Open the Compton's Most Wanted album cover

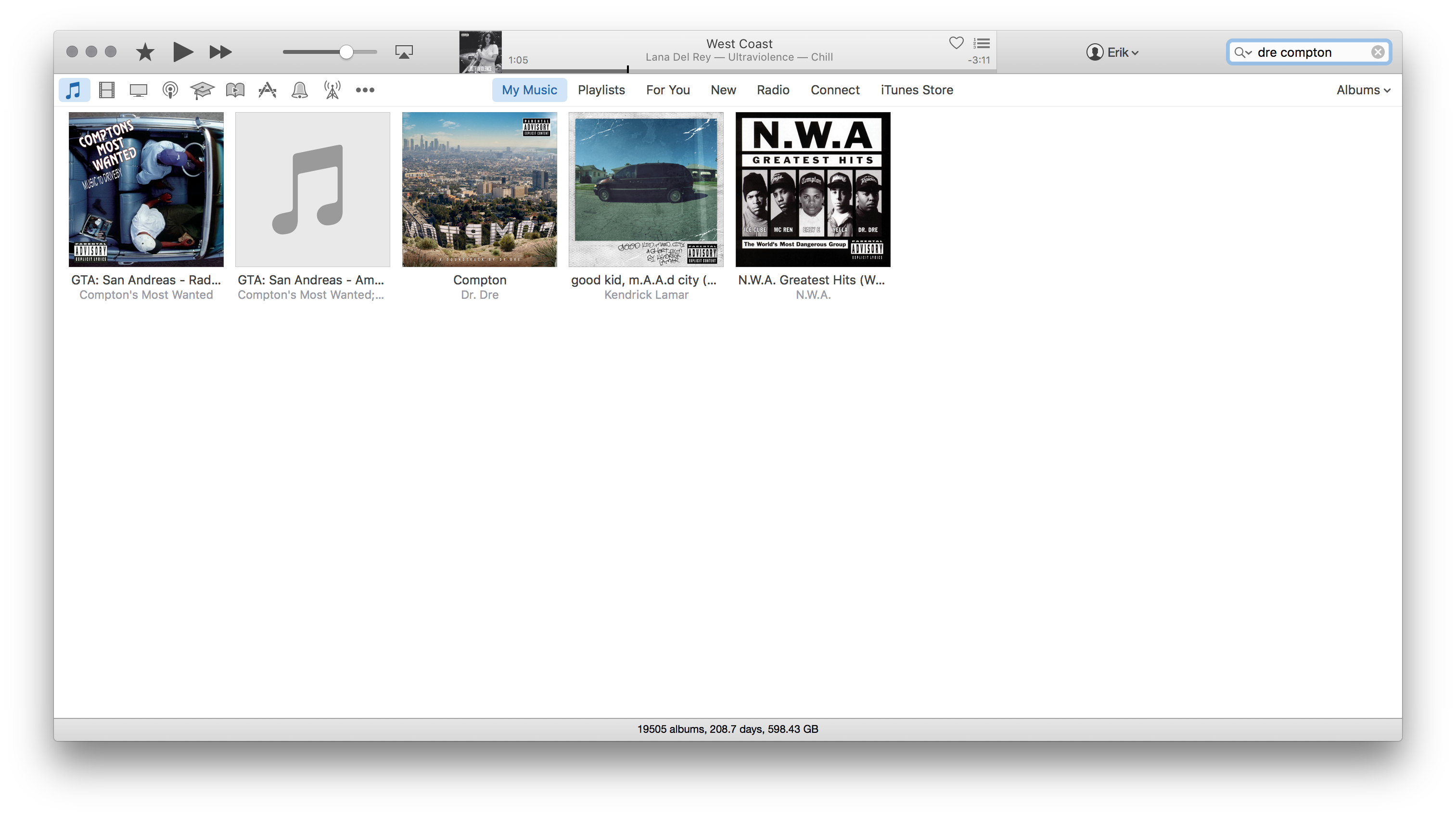pos(146,190)
